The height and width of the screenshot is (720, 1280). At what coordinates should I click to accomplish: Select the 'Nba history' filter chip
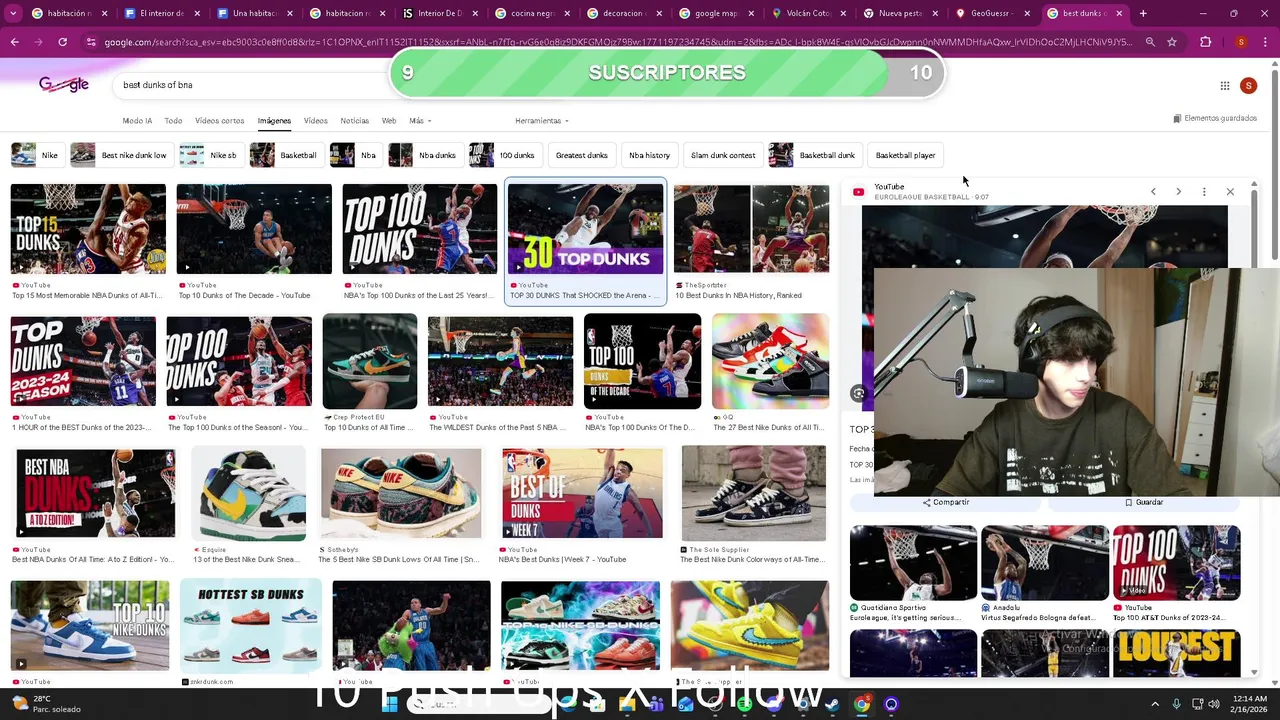click(x=649, y=155)
